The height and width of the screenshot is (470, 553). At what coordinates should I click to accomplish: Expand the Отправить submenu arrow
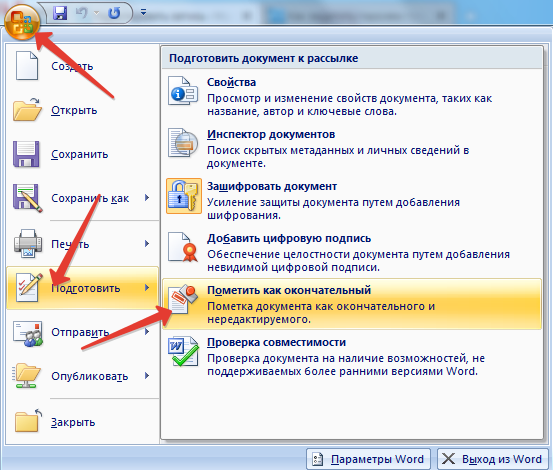pyautogui.click(x=147, y=332)
